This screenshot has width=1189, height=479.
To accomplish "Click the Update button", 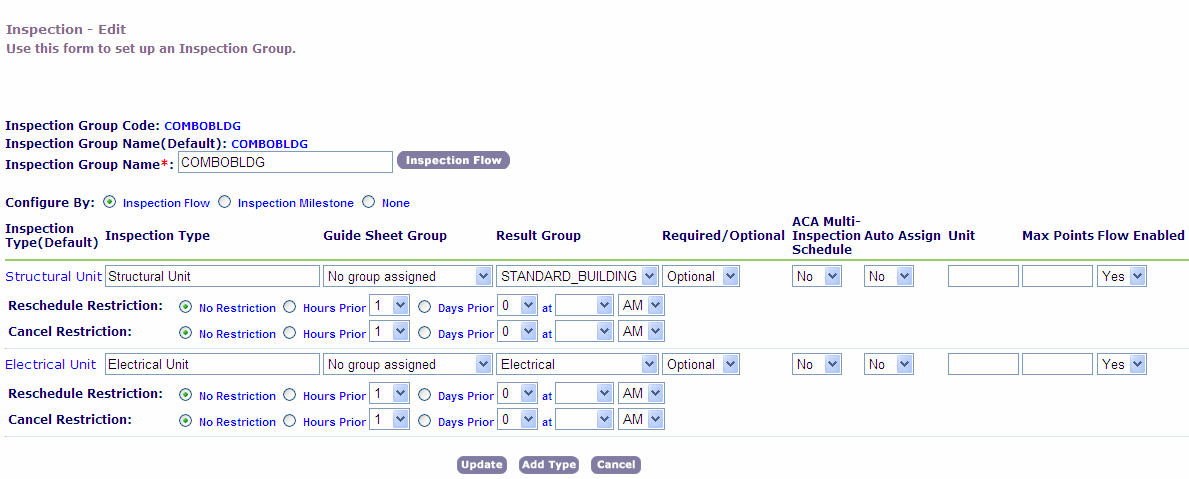I will click(481, 465).
